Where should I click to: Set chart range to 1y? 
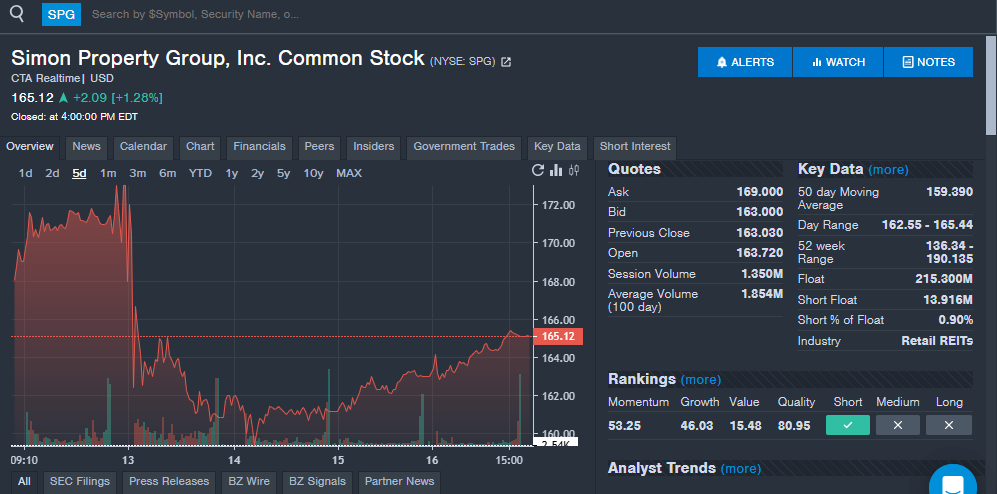231,174
